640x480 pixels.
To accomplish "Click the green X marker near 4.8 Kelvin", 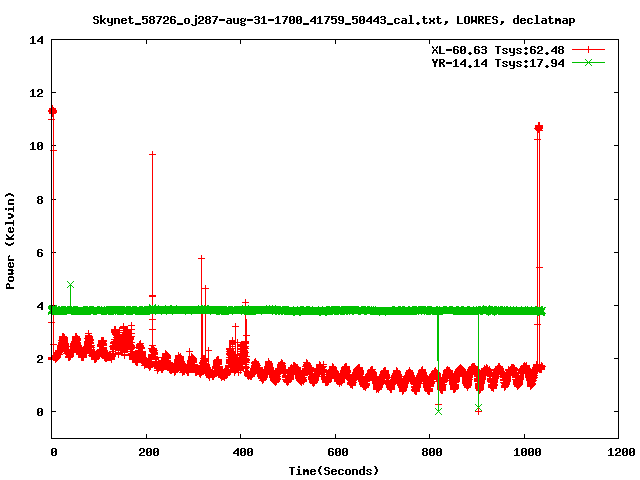I will pos(71,284).
